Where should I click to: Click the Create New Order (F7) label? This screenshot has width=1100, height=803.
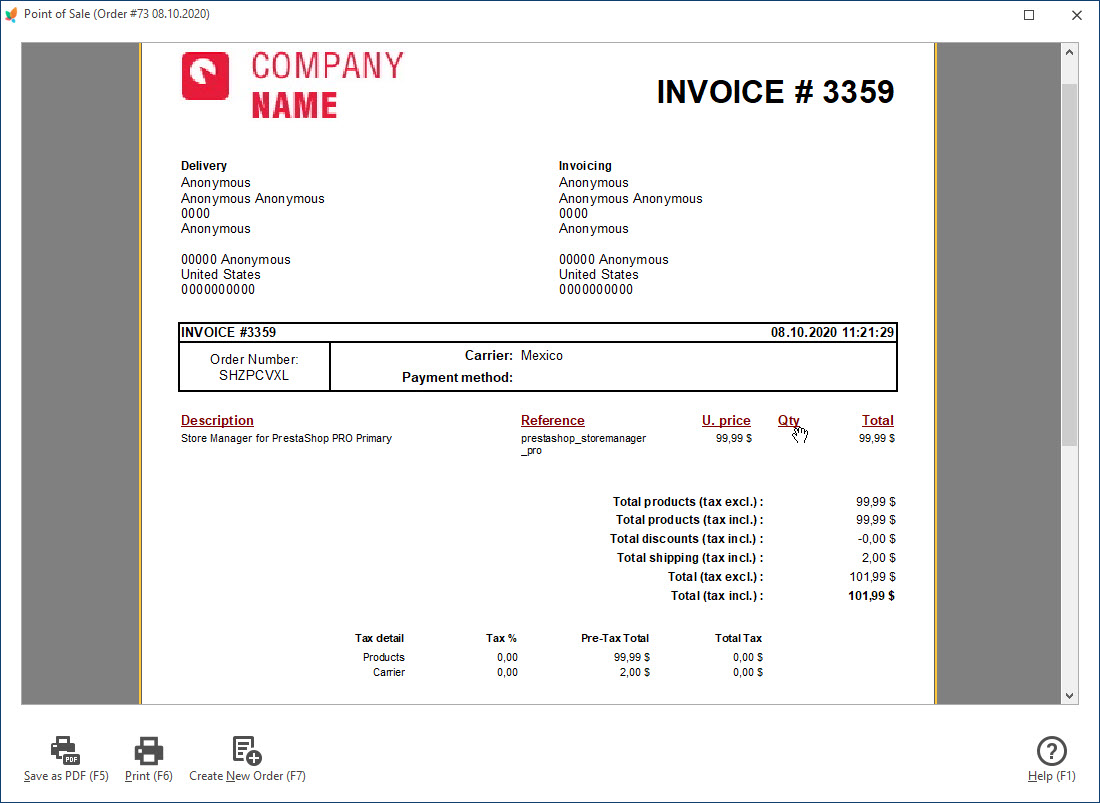tap(248, 776)
